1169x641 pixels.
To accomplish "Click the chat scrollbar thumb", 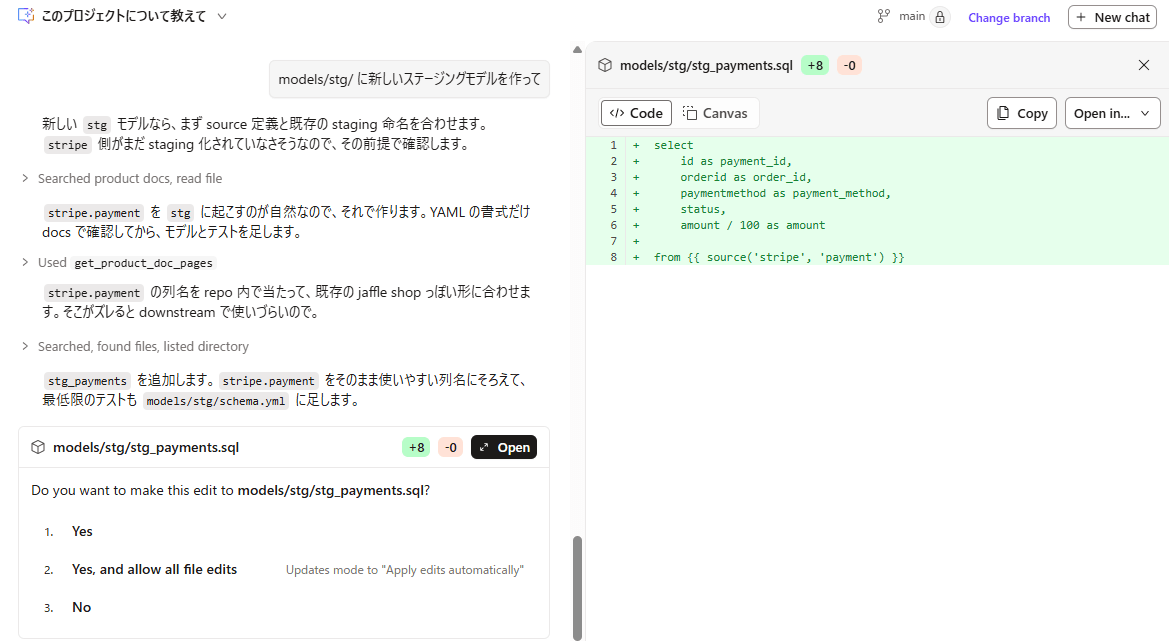I will click(x=577, y=587).
